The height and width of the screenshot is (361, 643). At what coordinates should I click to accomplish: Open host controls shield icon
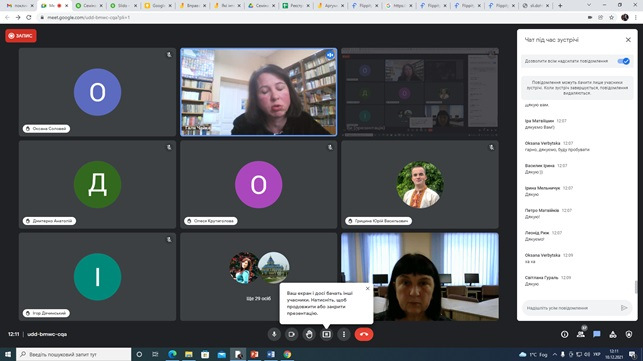pos(629,334)
